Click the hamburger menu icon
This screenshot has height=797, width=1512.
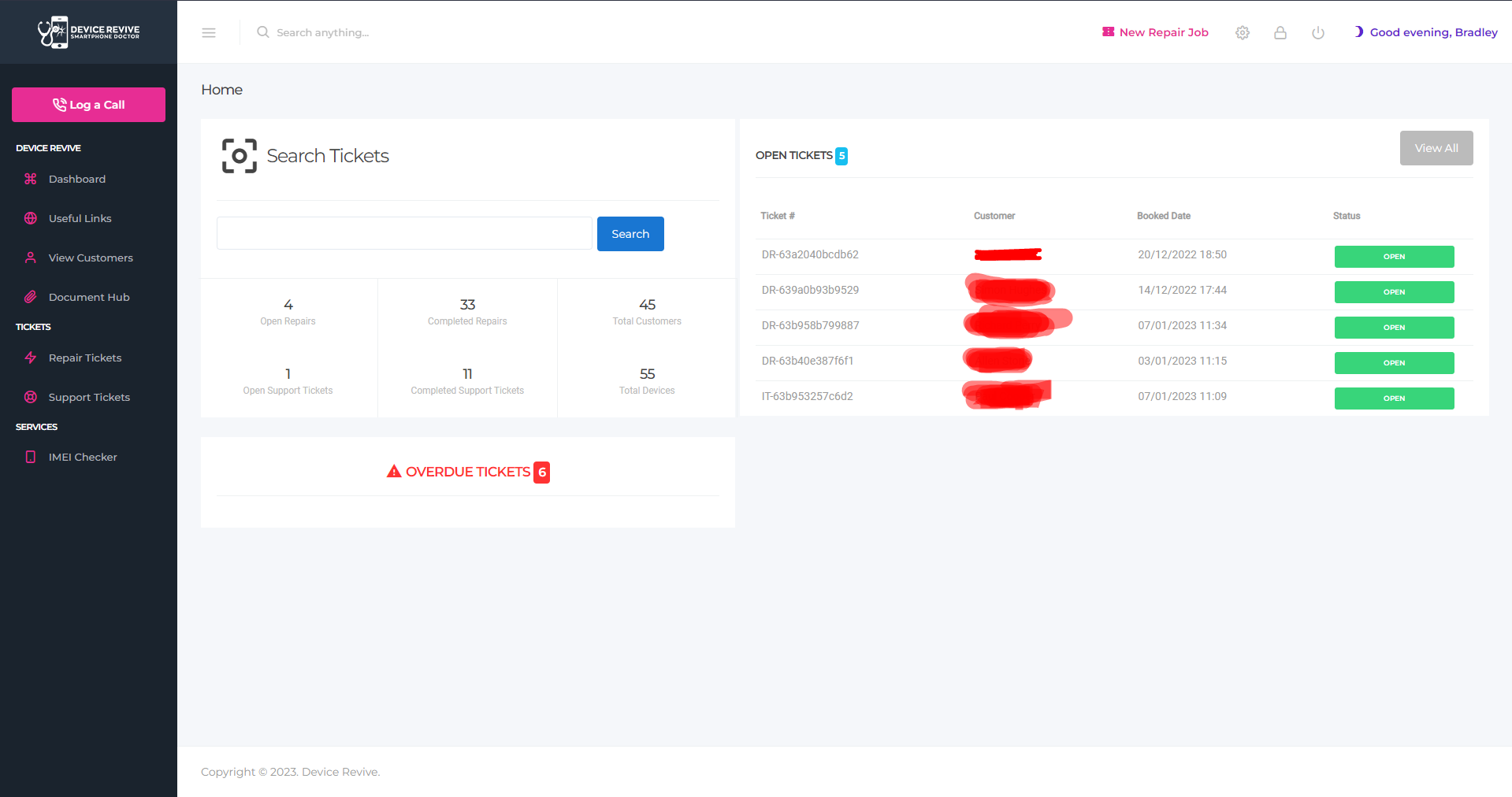209,32
